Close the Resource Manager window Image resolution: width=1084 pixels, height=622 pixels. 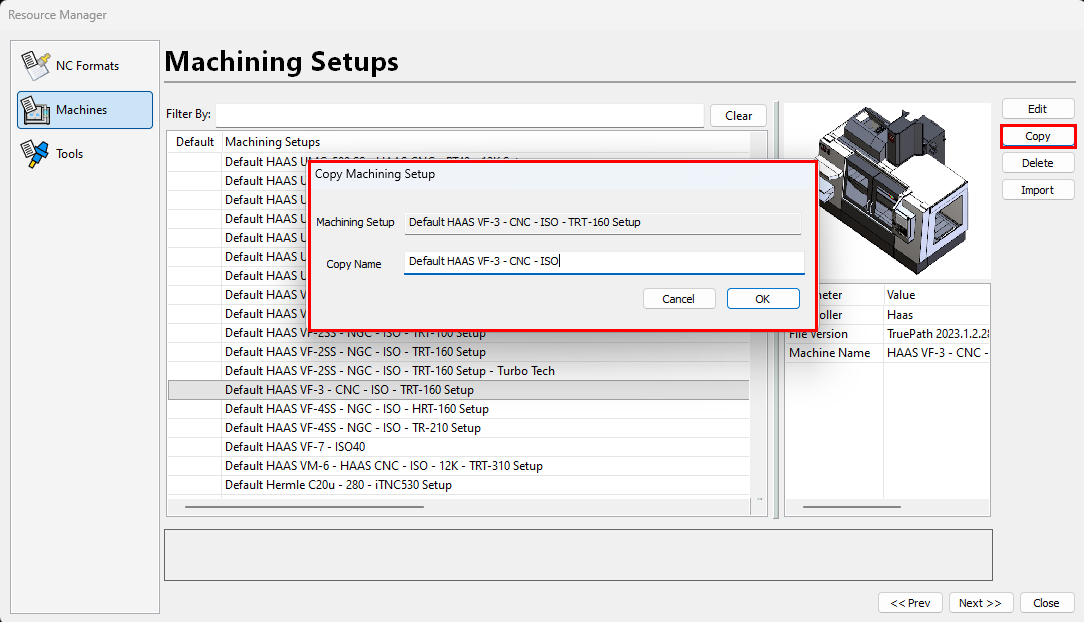pos(1046,603)
